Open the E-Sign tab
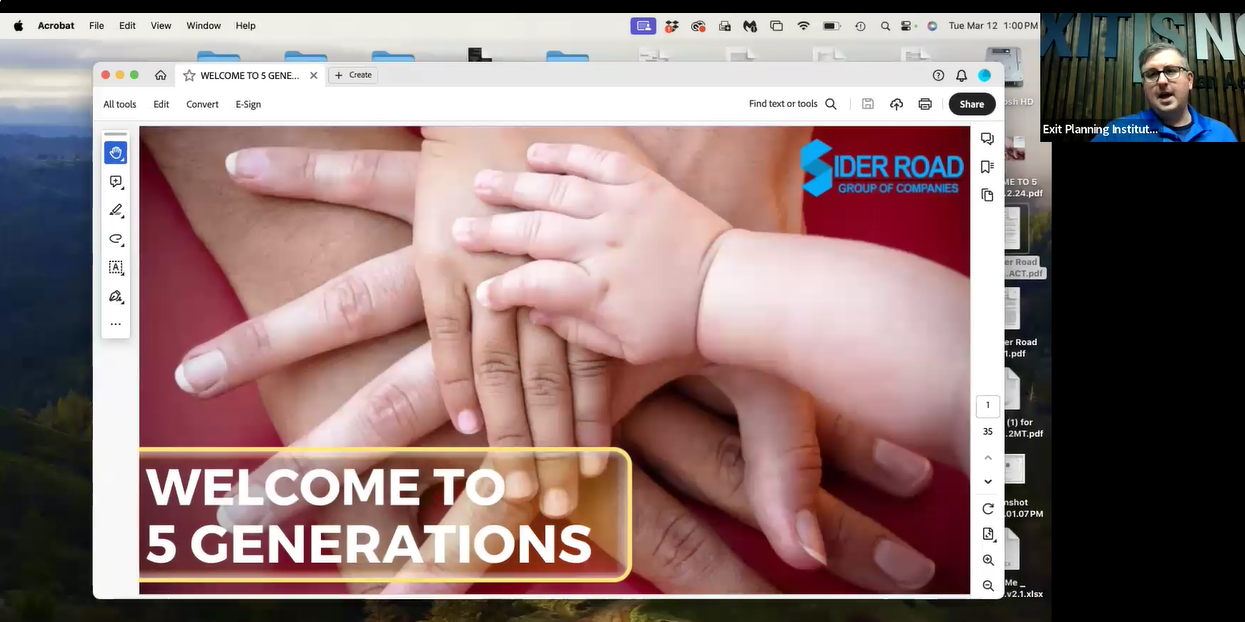This screenshot has height=622, width=1245. [x=248, y=104]
